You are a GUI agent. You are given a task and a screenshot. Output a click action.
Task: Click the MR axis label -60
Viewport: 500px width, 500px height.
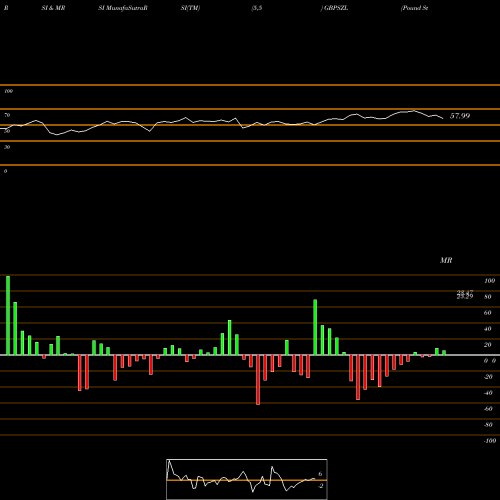[x=488, y=409]
